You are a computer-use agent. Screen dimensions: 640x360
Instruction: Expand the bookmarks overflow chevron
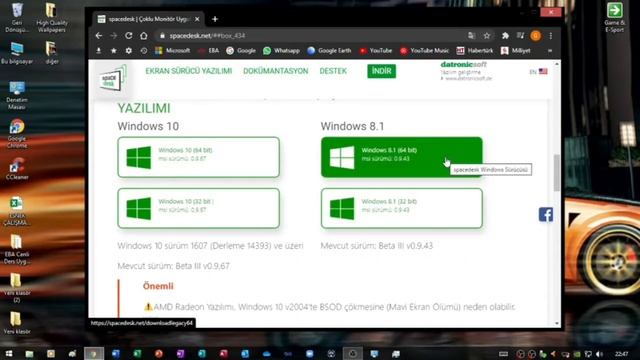(x=550, y=51)
